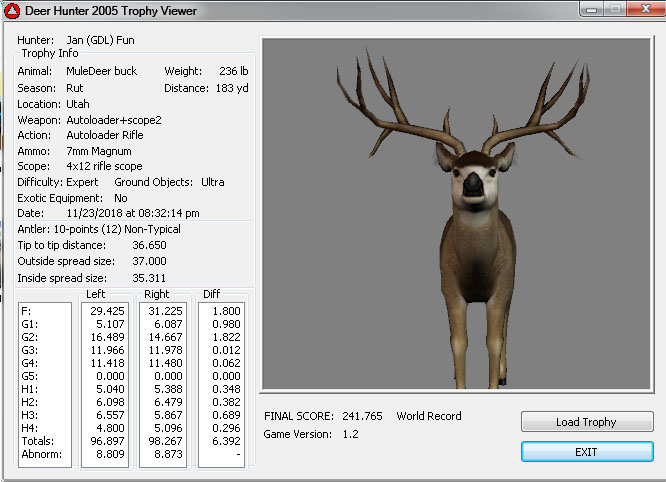The height and width of the screenshot is (482, 666).
Task: Click the date '11/23/2018 at 08:32:14 pm'
Action: (x=133, y=213)
